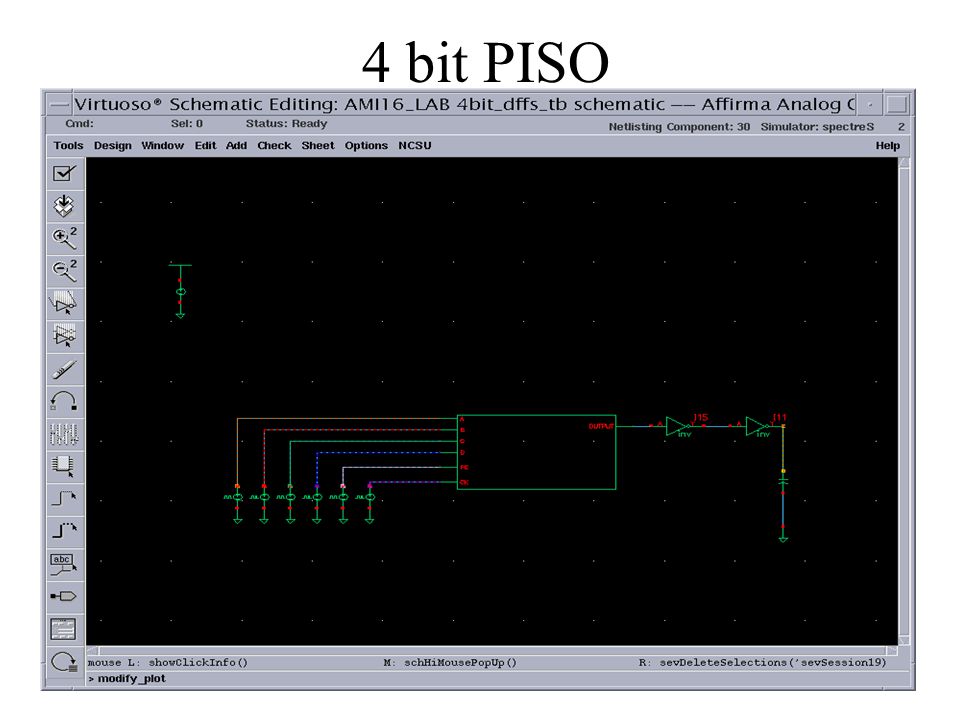Open the Command Options form icon
The width and height of the screenshot is (960, 720).
point(64,629)
